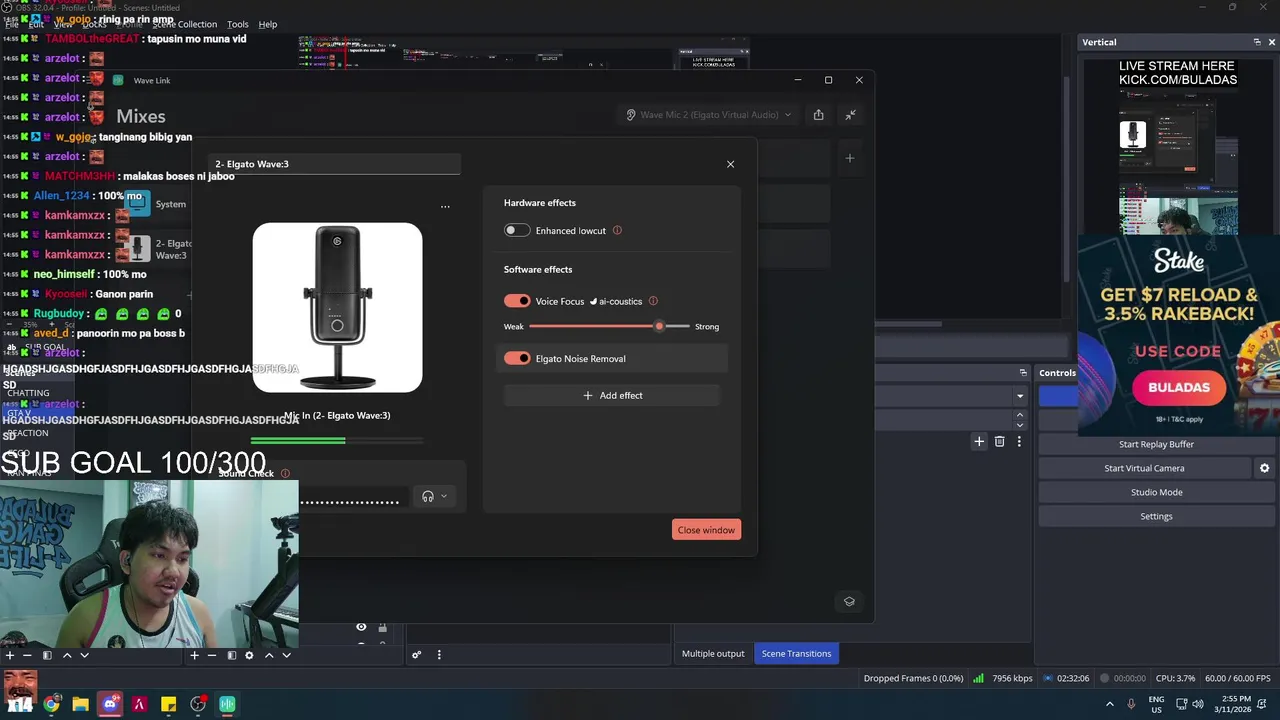Click the Voice Focus strength slider
This screenshot has height=720, width=1280.
609,327
